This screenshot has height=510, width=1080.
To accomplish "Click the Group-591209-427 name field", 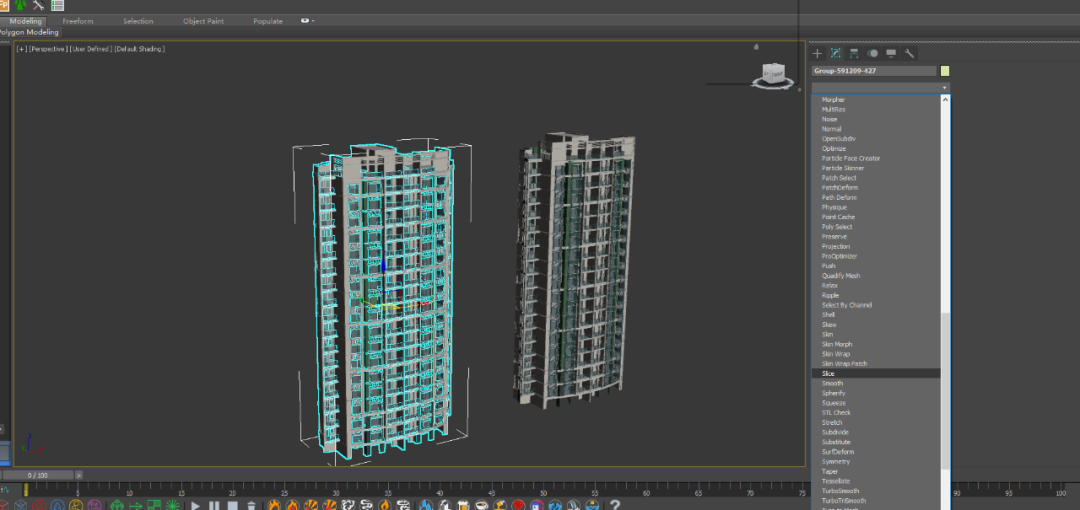I will [874, 71].
